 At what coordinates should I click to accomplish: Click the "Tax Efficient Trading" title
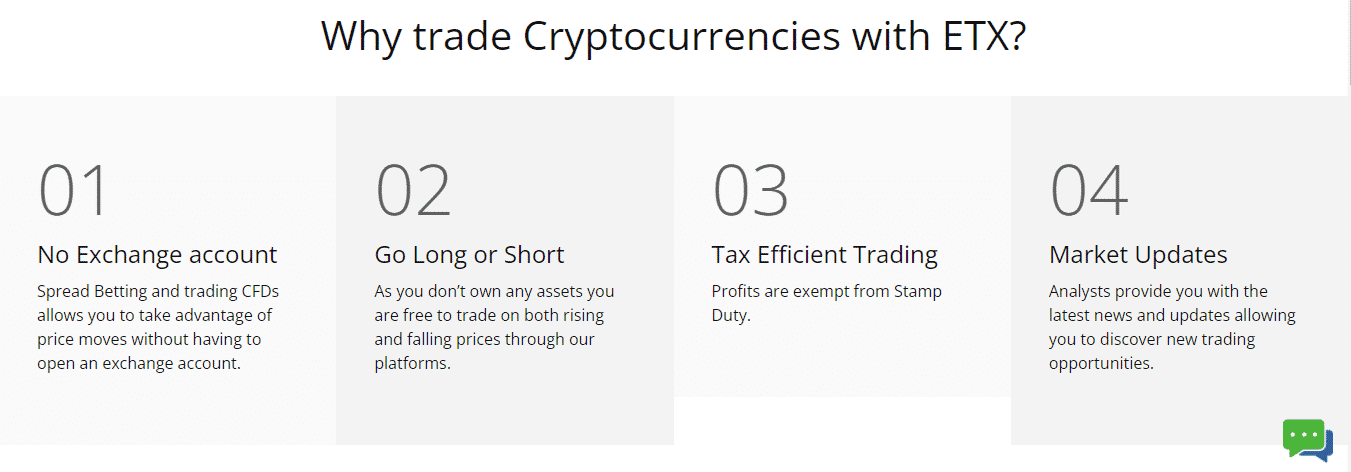coord(825,255)
